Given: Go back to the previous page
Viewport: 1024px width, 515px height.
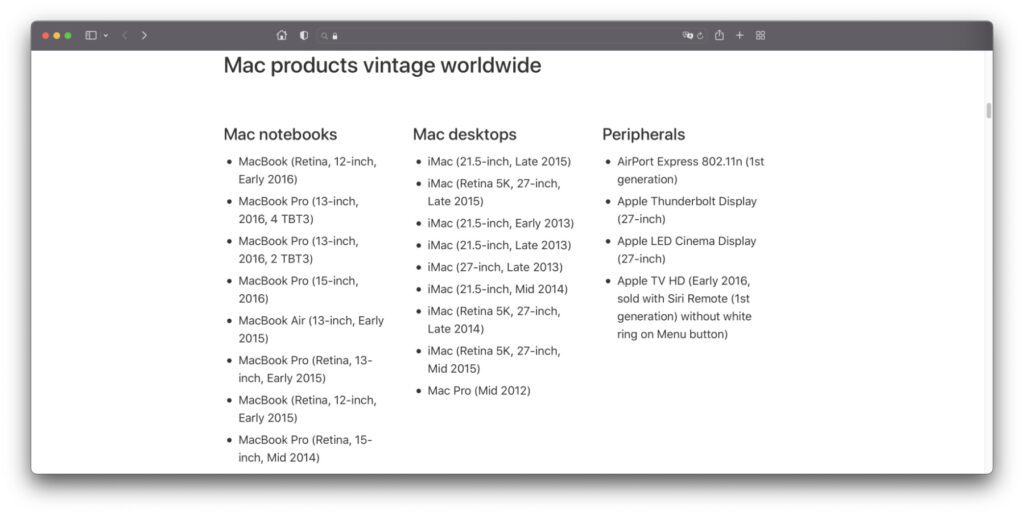Looking at the screenshot, I should tap(124, 35).
